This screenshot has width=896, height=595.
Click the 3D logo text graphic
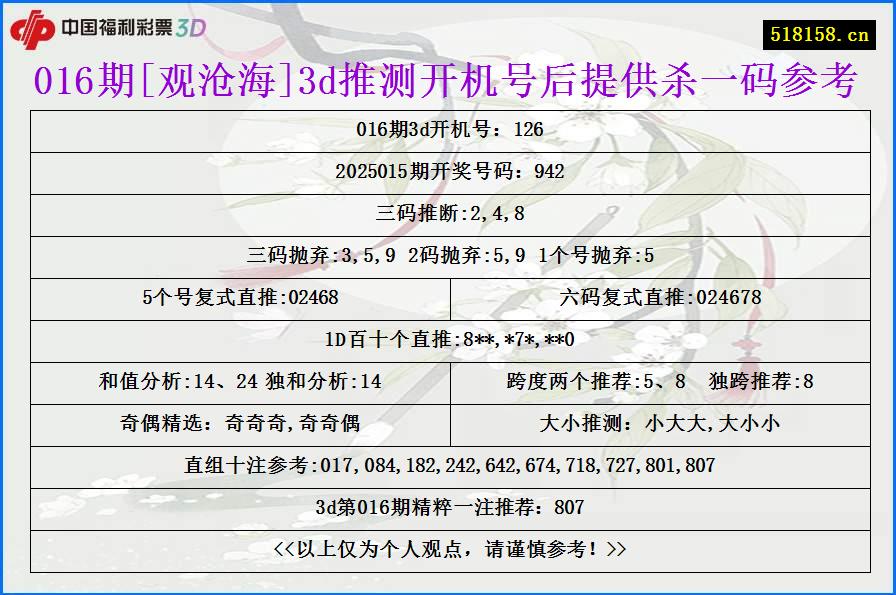tap(191, 28)
